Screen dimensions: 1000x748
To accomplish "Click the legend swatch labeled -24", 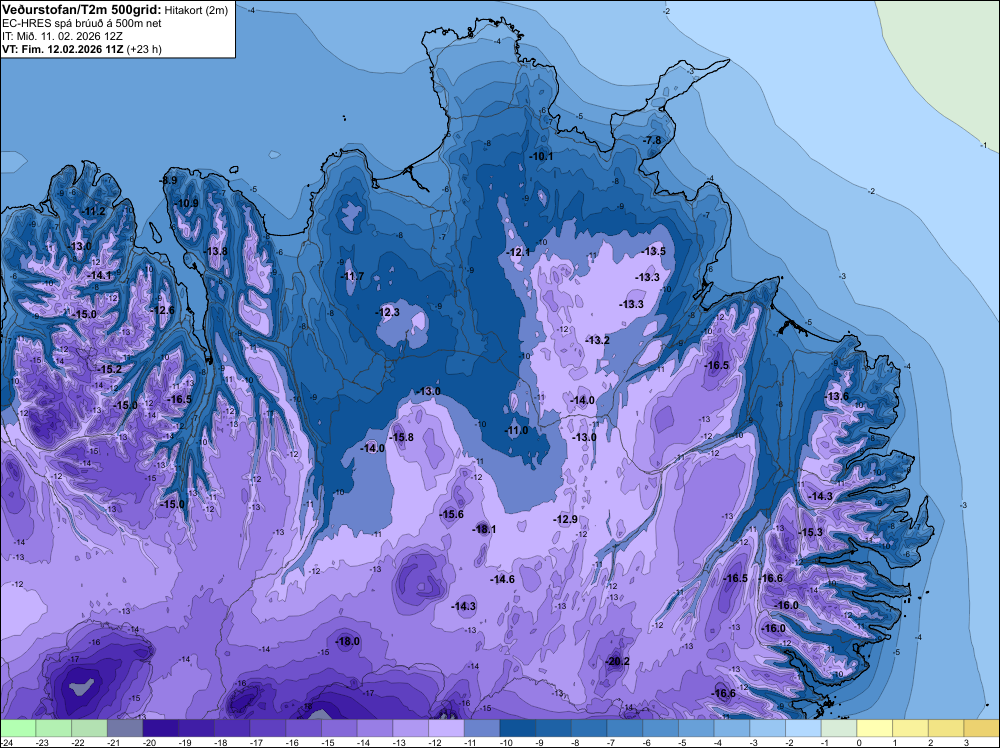I will [x=18, y=728].
